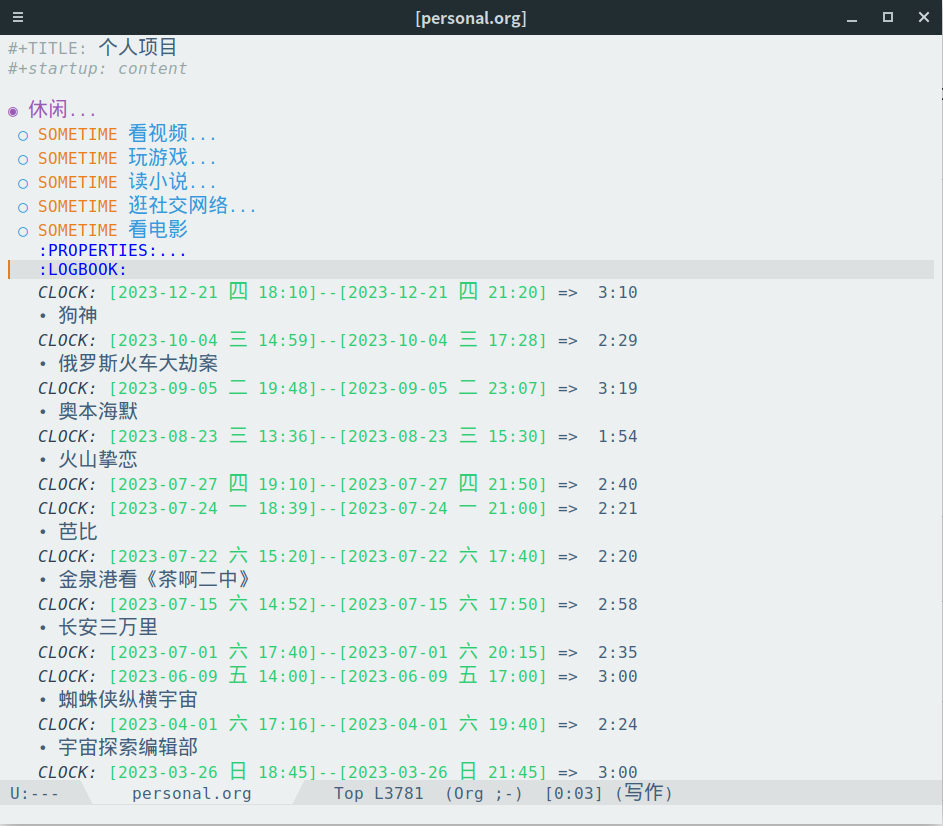Click Top L3781 position indicator
The image size is (943, 826).
pyautogui.click(x=379, y=794)
